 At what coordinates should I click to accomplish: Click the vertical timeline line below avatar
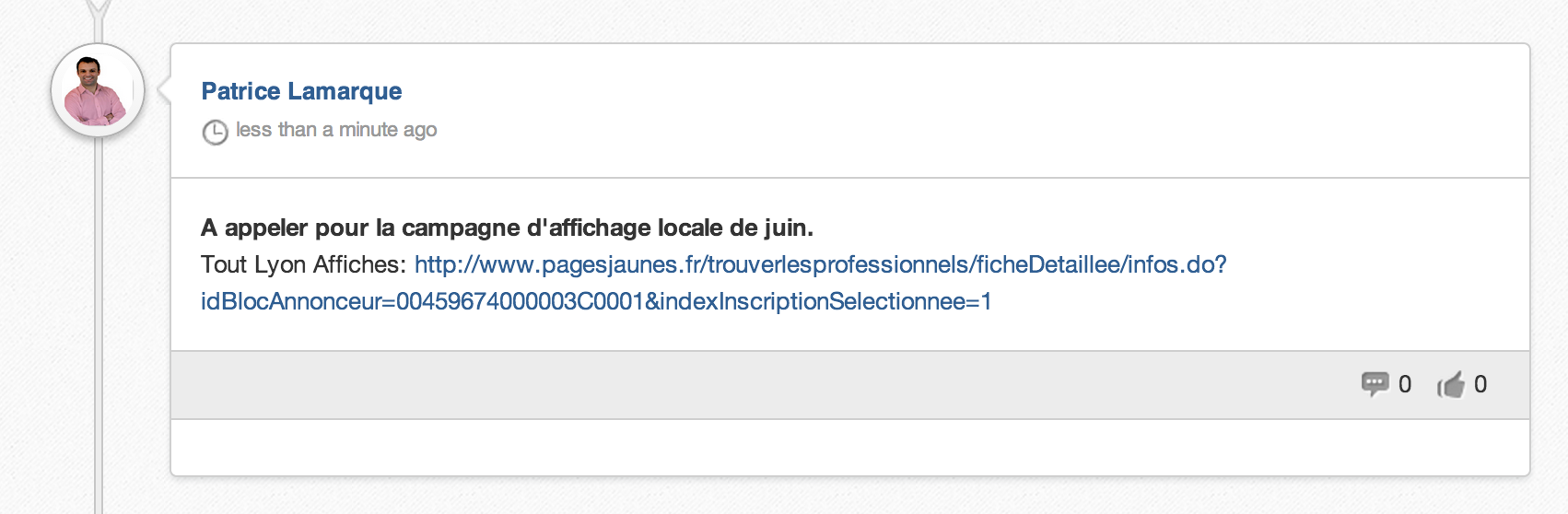click(x=98, y=322)
